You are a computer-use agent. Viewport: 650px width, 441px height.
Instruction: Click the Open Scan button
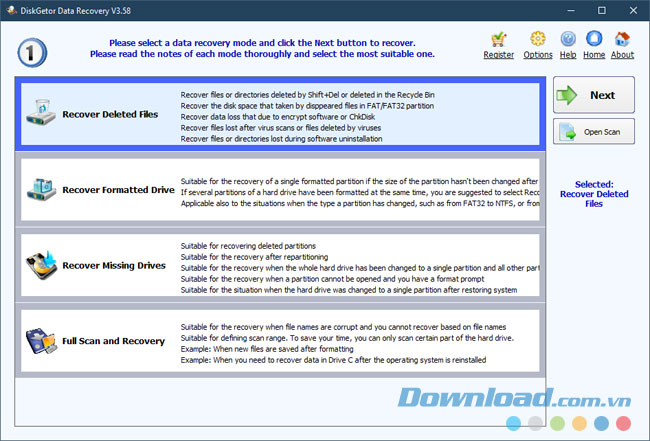pyautogui.click(x=594, y=132)
